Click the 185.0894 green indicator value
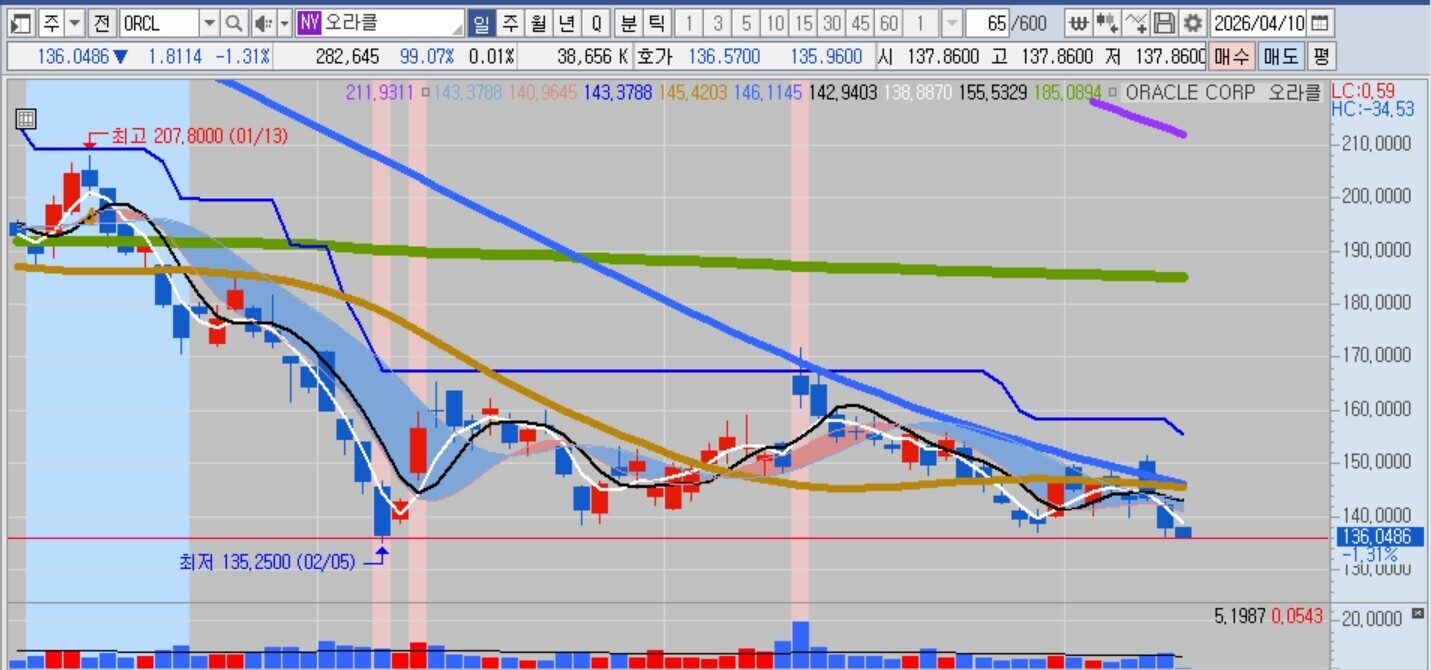The image size is (1431, 670). [1067, 92]
